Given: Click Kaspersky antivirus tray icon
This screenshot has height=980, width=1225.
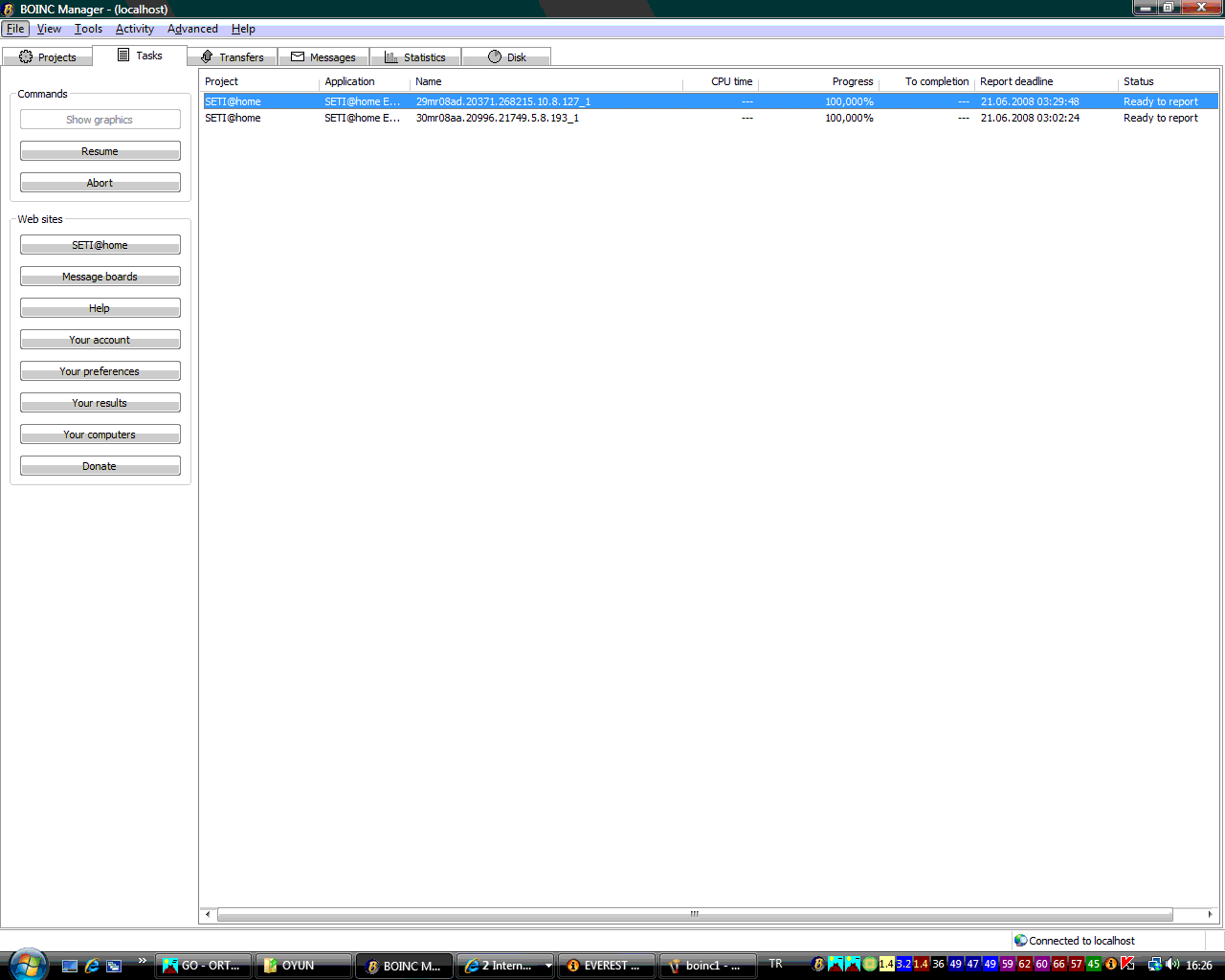Looking at the screenshot, I should coord(1127,964).
